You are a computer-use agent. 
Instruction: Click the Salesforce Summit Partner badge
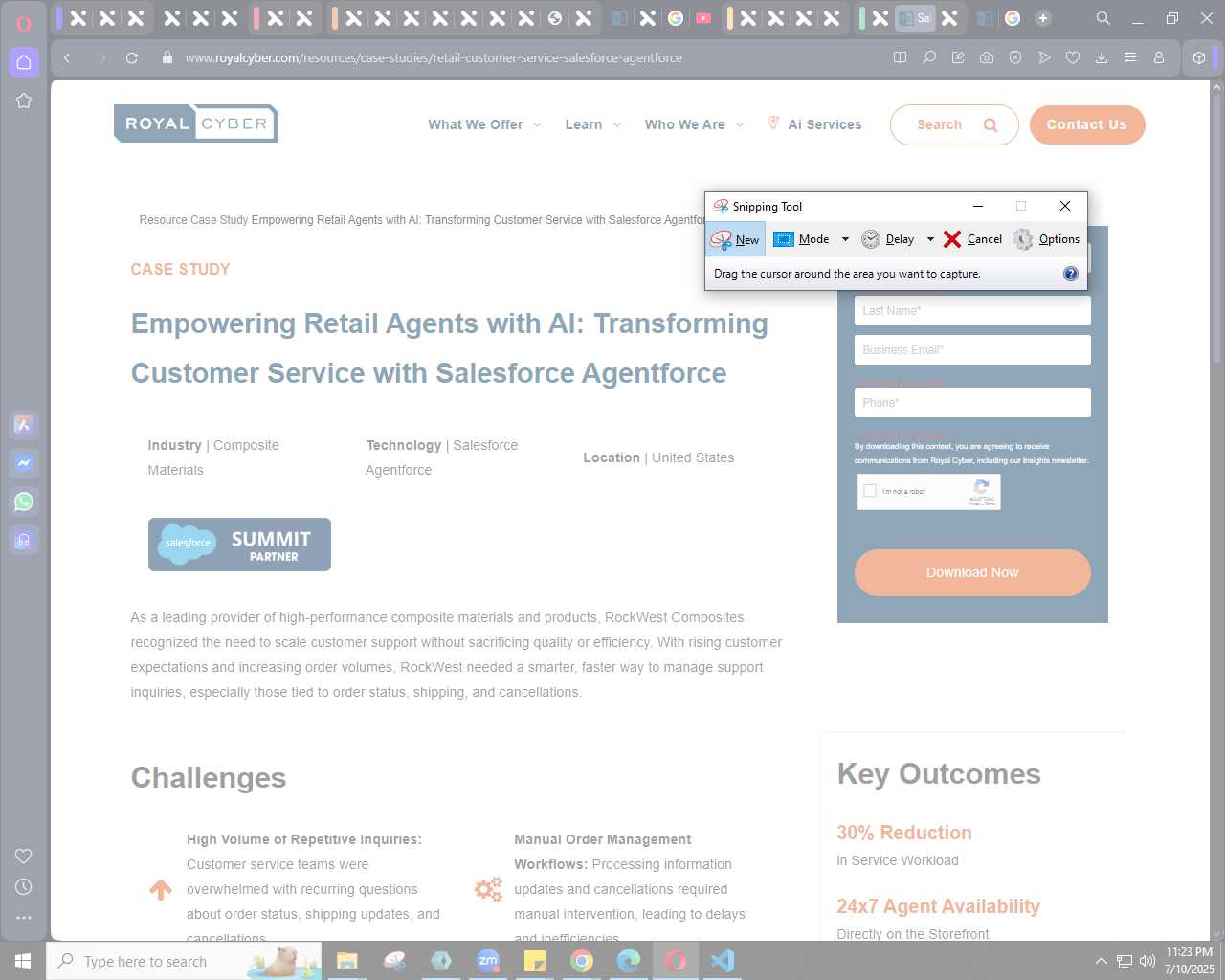[239, 545]
